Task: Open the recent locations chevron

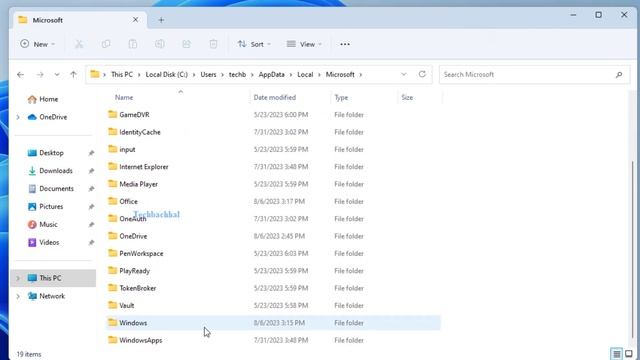Action: click(57, 75)
